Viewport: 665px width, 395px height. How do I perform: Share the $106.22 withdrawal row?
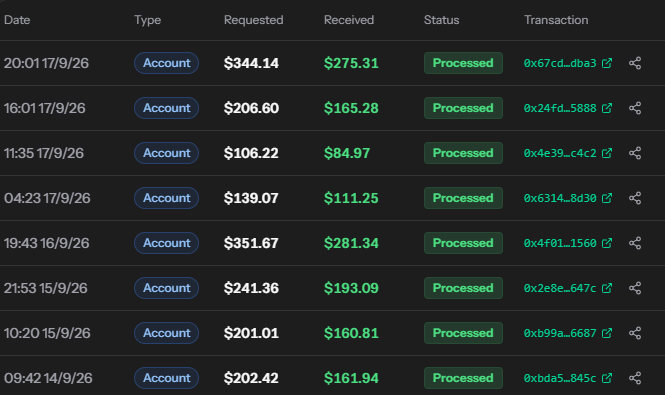(635, 153)
